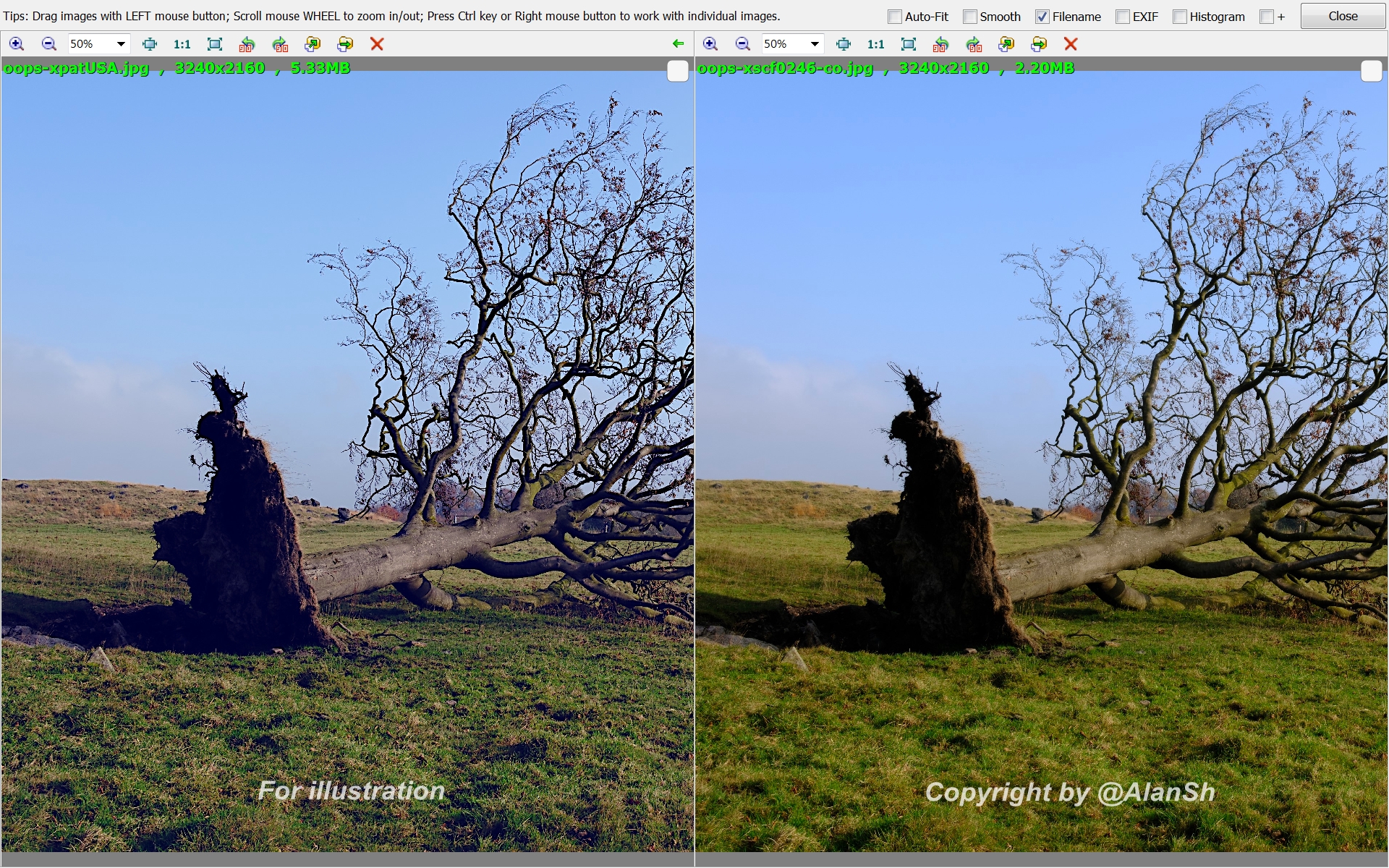
Task: Zoom out on the right image
Action: [742, 44]
